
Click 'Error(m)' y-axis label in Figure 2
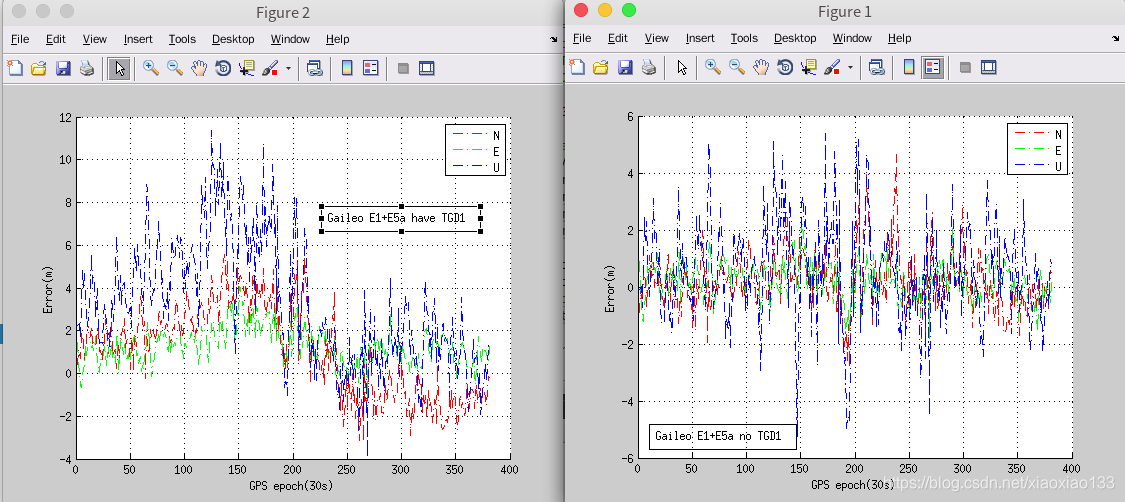[48, 289]
